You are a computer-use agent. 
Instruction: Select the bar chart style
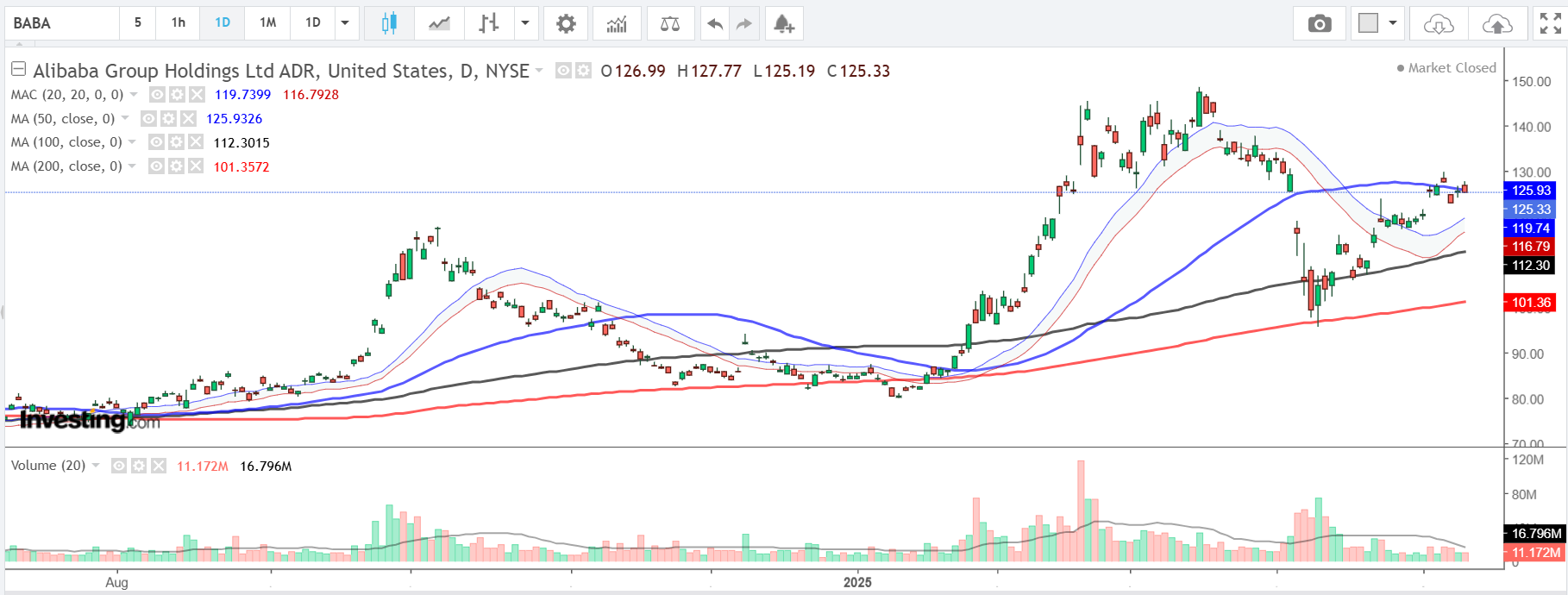pyautogui.click(x=489, y=23)
